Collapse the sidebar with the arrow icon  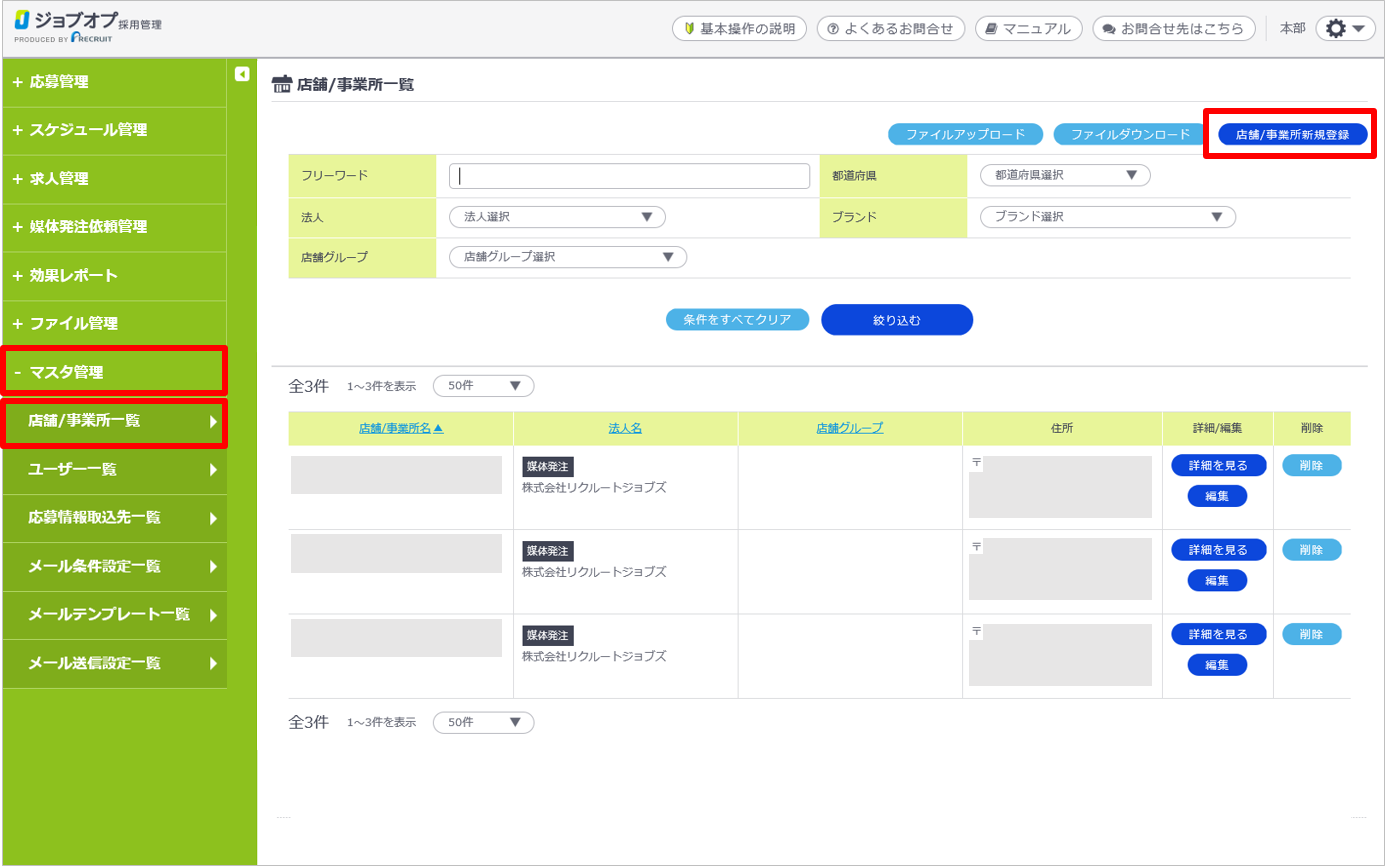pyautogui.click(x=241, y=73)
